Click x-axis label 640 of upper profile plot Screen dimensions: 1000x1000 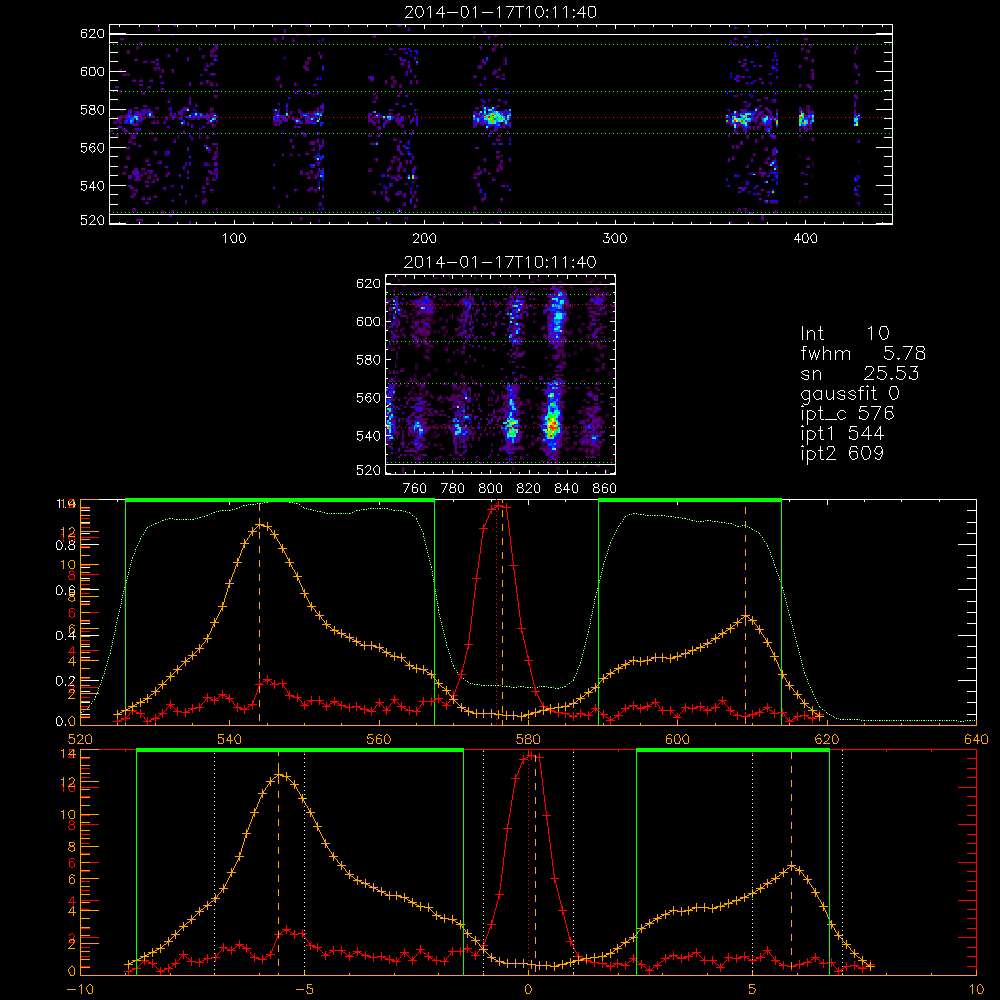click(x=976, y=739)
